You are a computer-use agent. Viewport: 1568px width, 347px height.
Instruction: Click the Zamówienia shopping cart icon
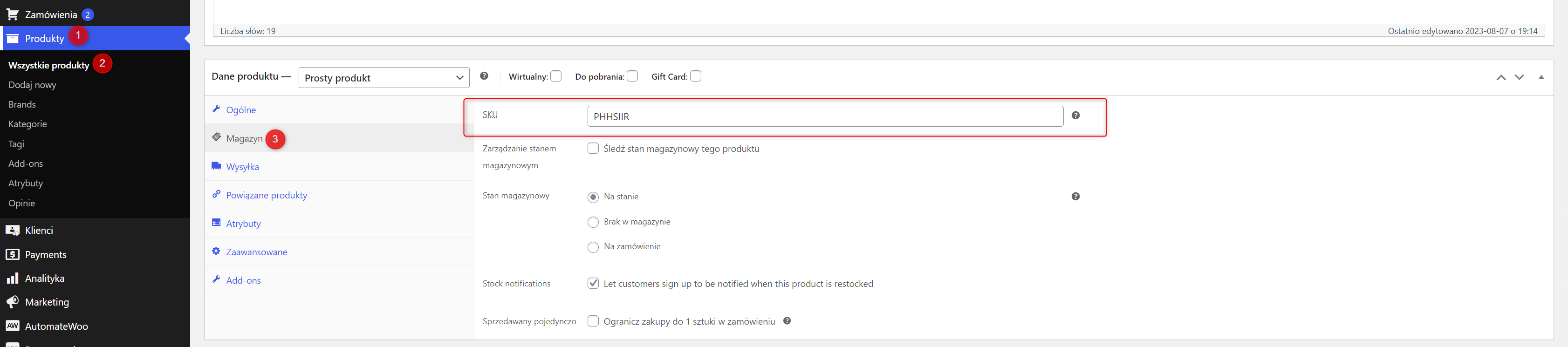[x=12, y=14]
